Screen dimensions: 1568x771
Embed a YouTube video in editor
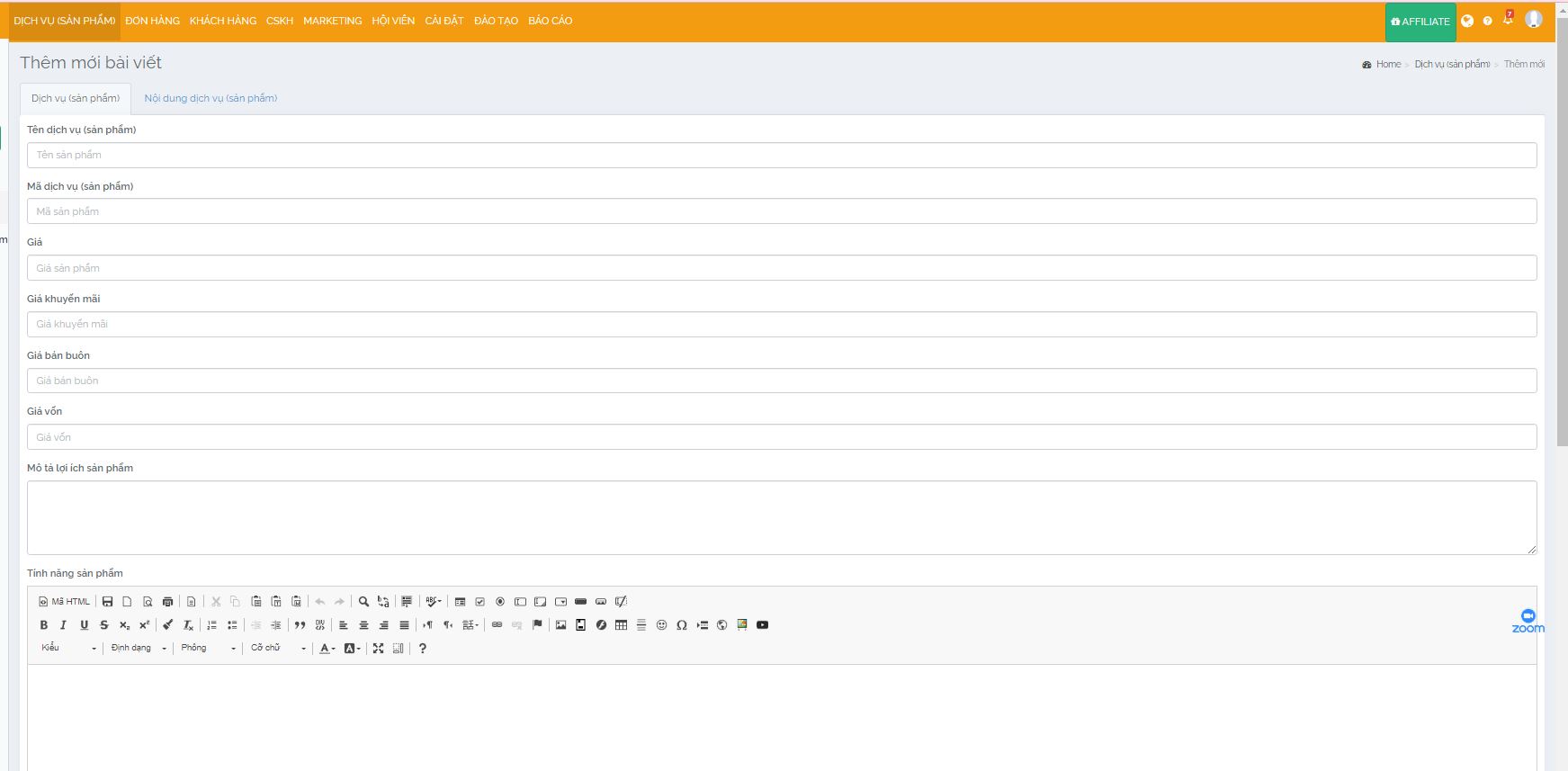point(762,625)
